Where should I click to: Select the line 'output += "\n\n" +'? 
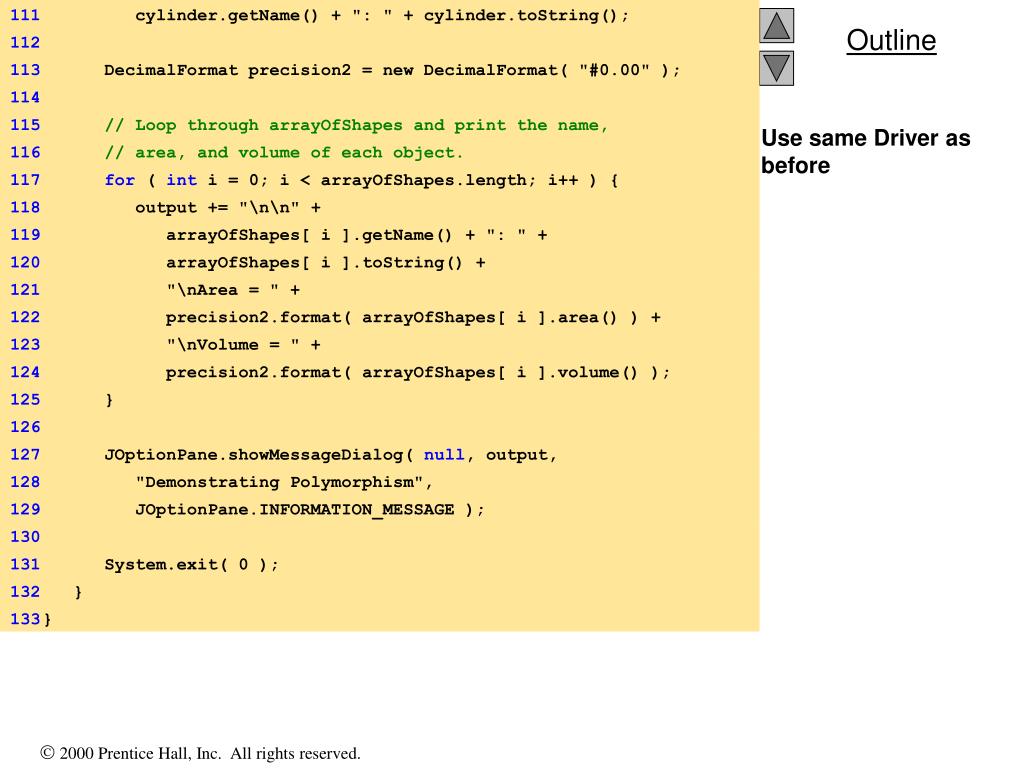[228, 208]
